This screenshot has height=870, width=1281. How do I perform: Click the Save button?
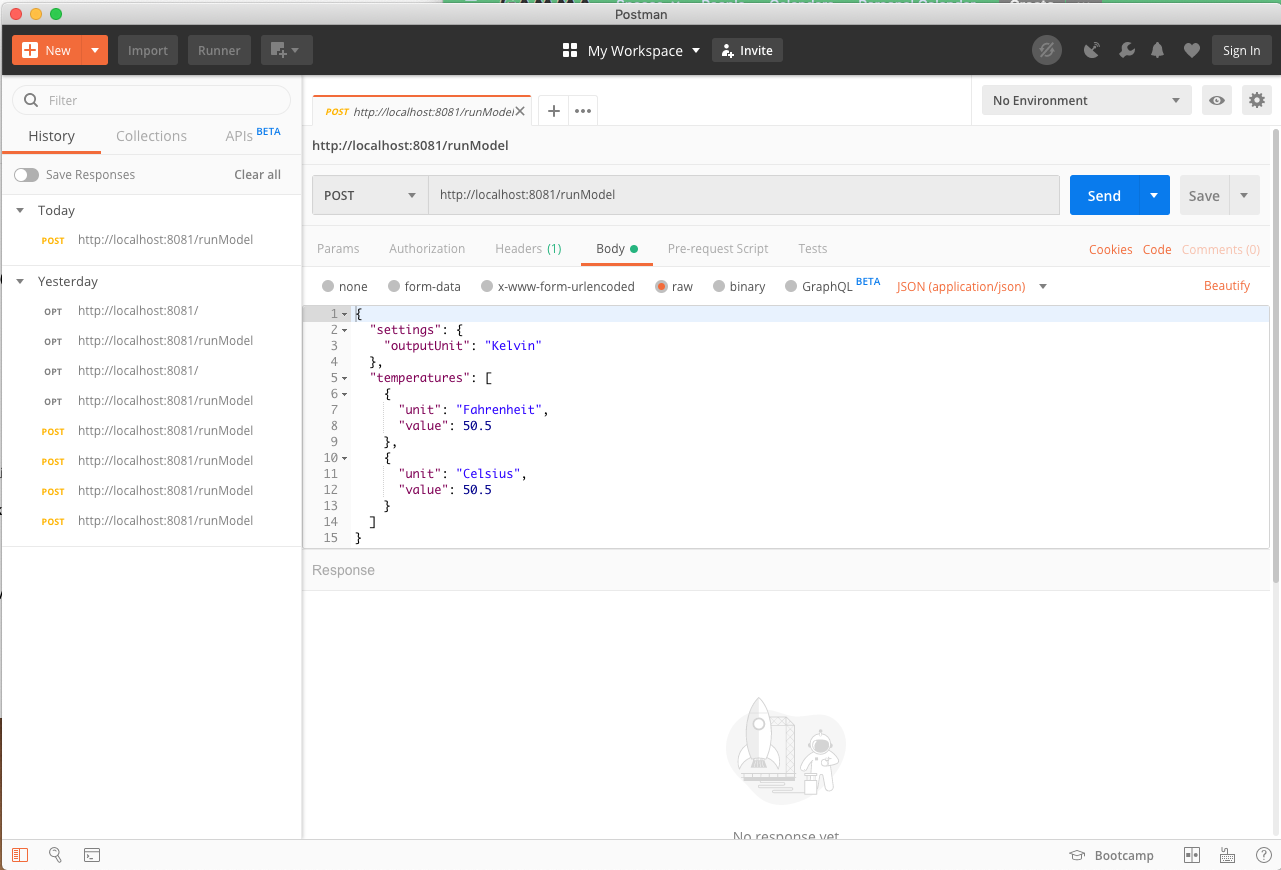tap(1204, 195)
